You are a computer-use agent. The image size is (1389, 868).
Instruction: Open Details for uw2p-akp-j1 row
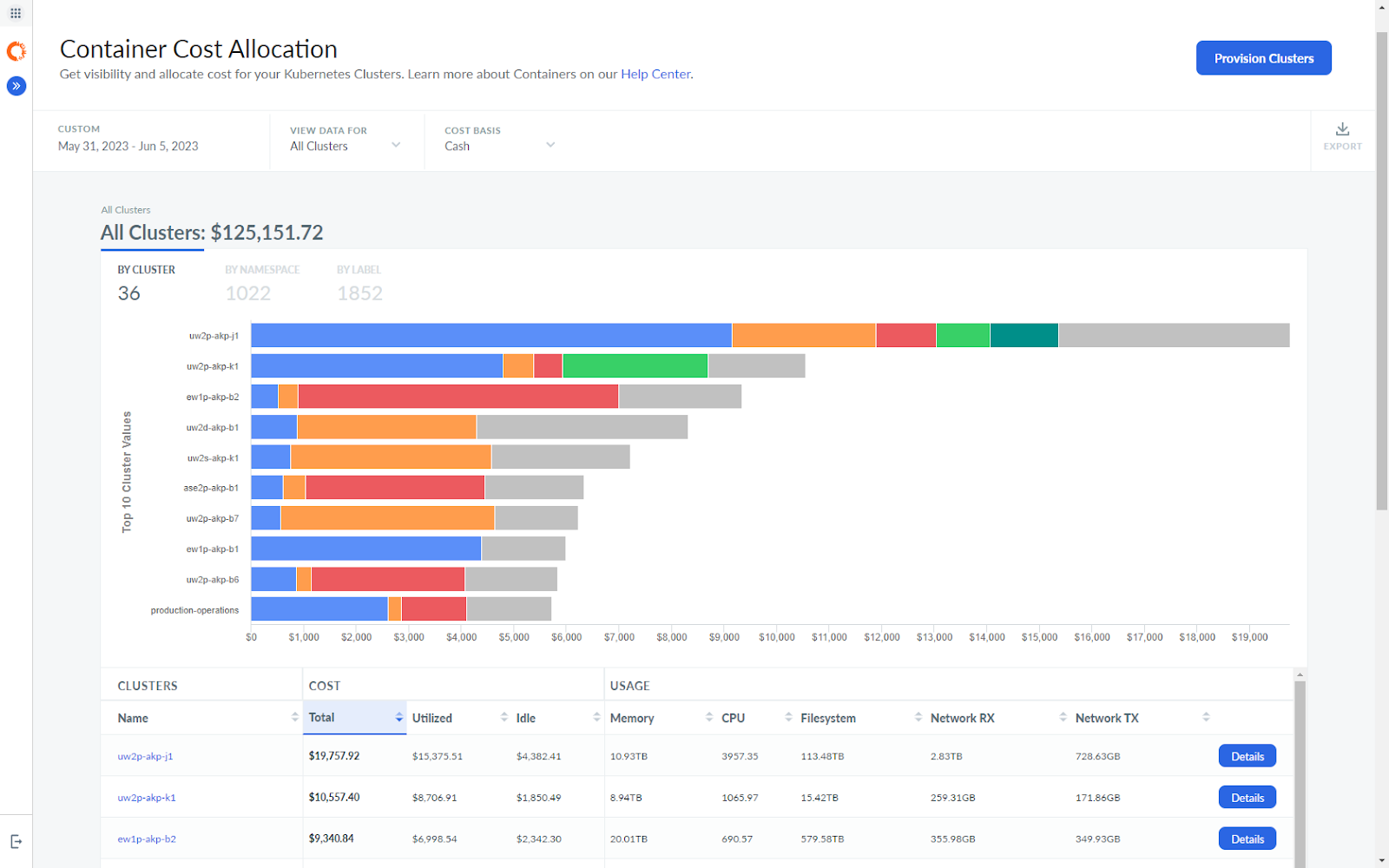pyautogui.click(x=1247, y=756)
